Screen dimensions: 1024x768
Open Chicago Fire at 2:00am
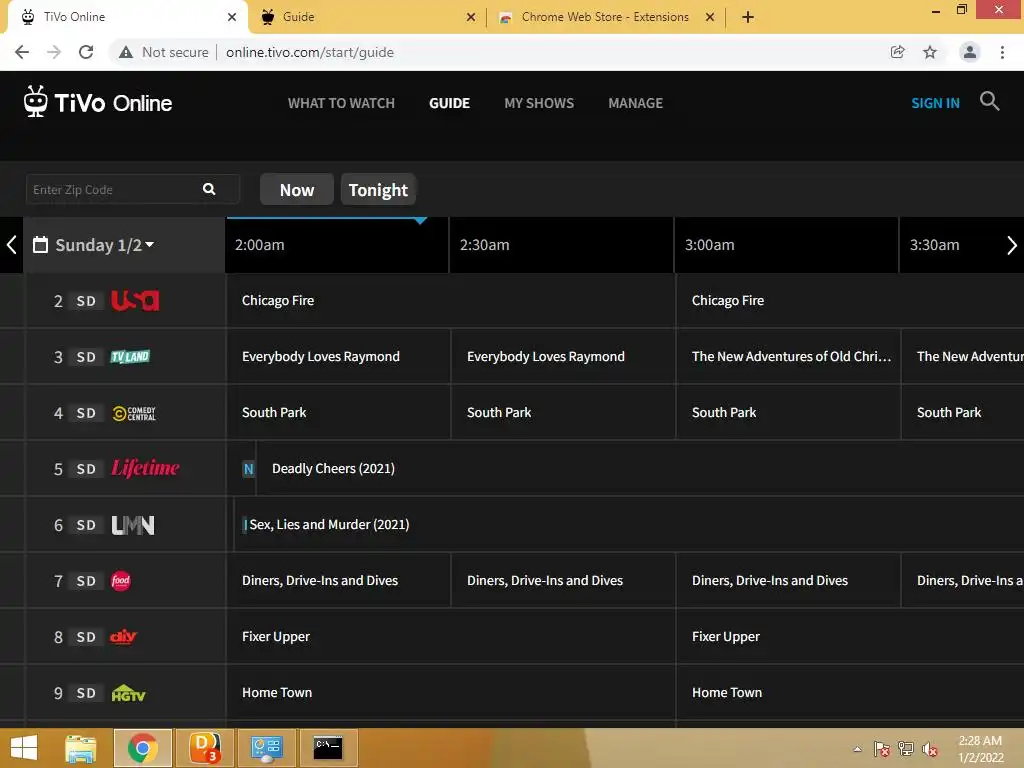451,300
